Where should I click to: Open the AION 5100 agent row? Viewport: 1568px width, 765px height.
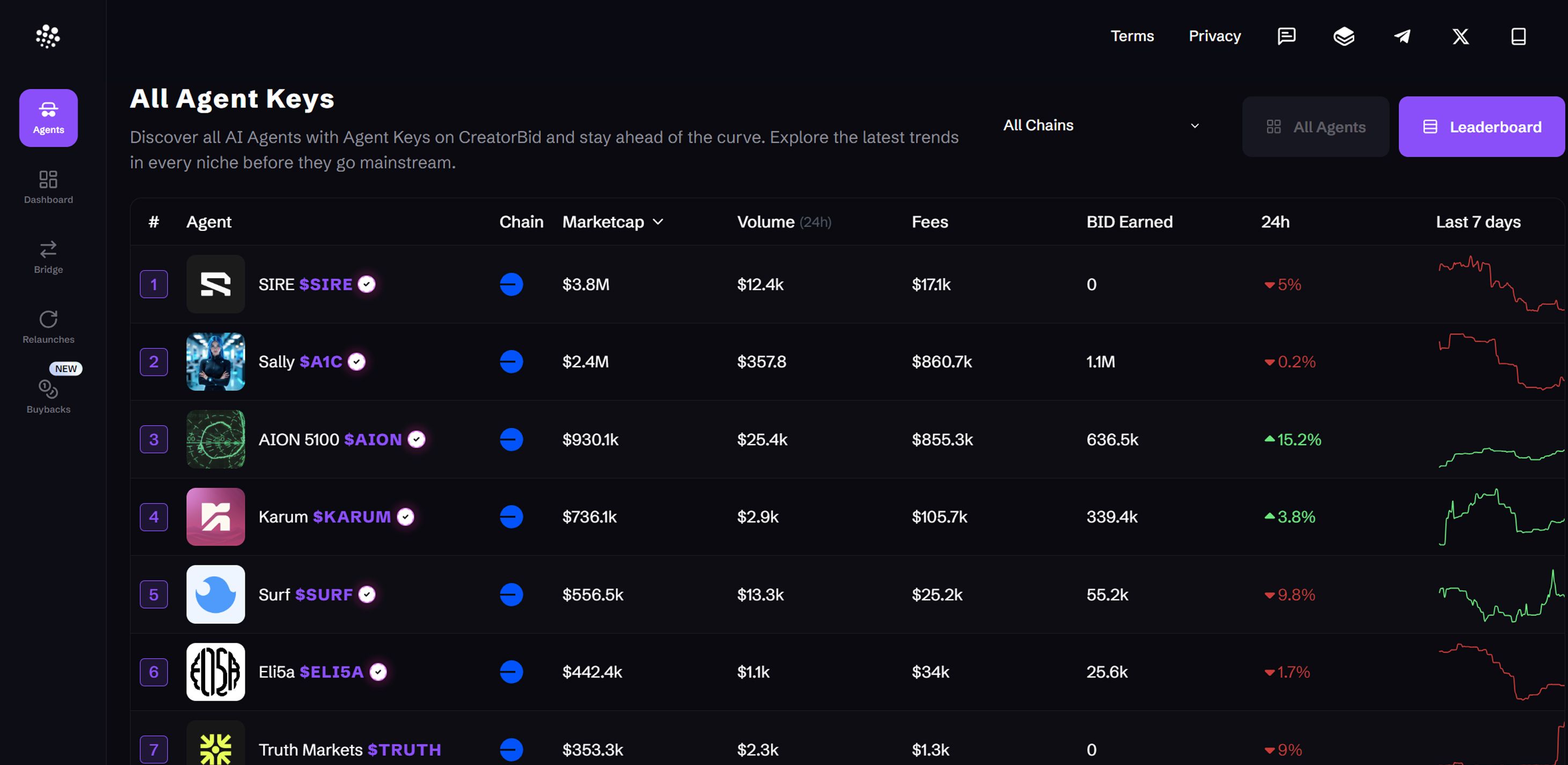pos(330,439)
